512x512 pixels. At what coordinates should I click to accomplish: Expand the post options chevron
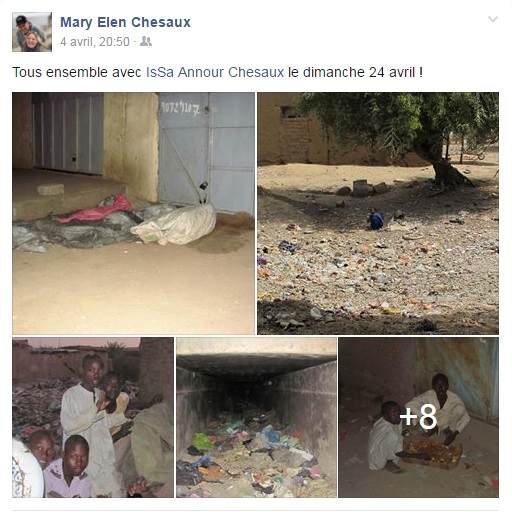[493, 19]
